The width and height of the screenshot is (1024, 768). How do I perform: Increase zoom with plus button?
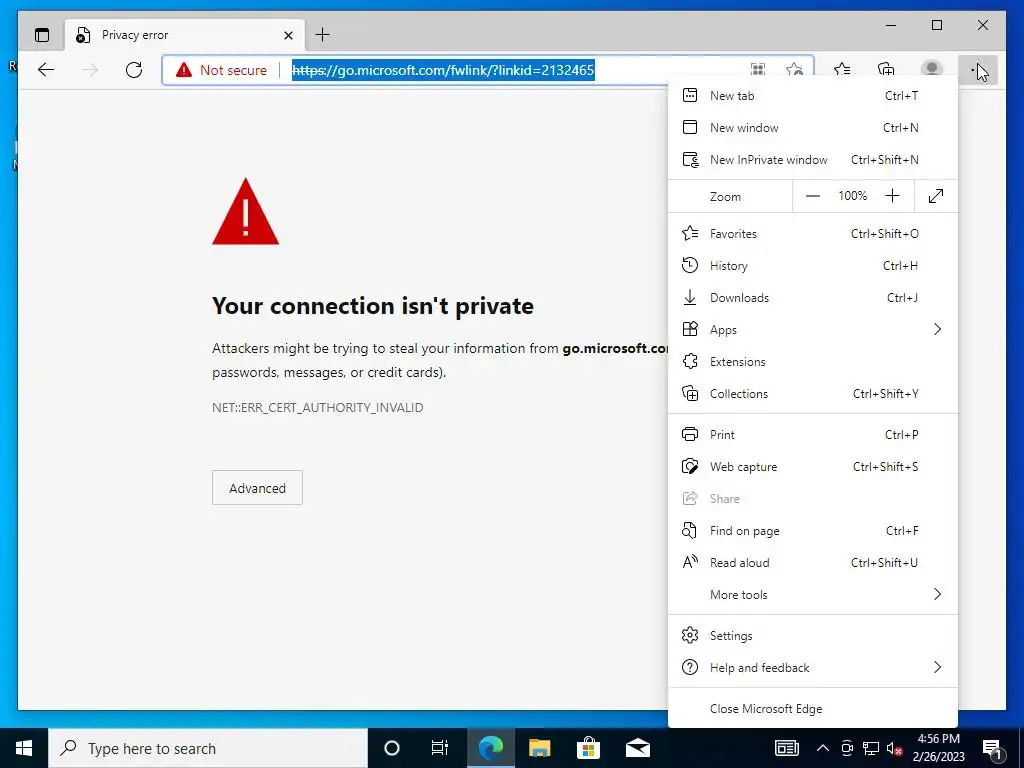(x=892, y=196)
